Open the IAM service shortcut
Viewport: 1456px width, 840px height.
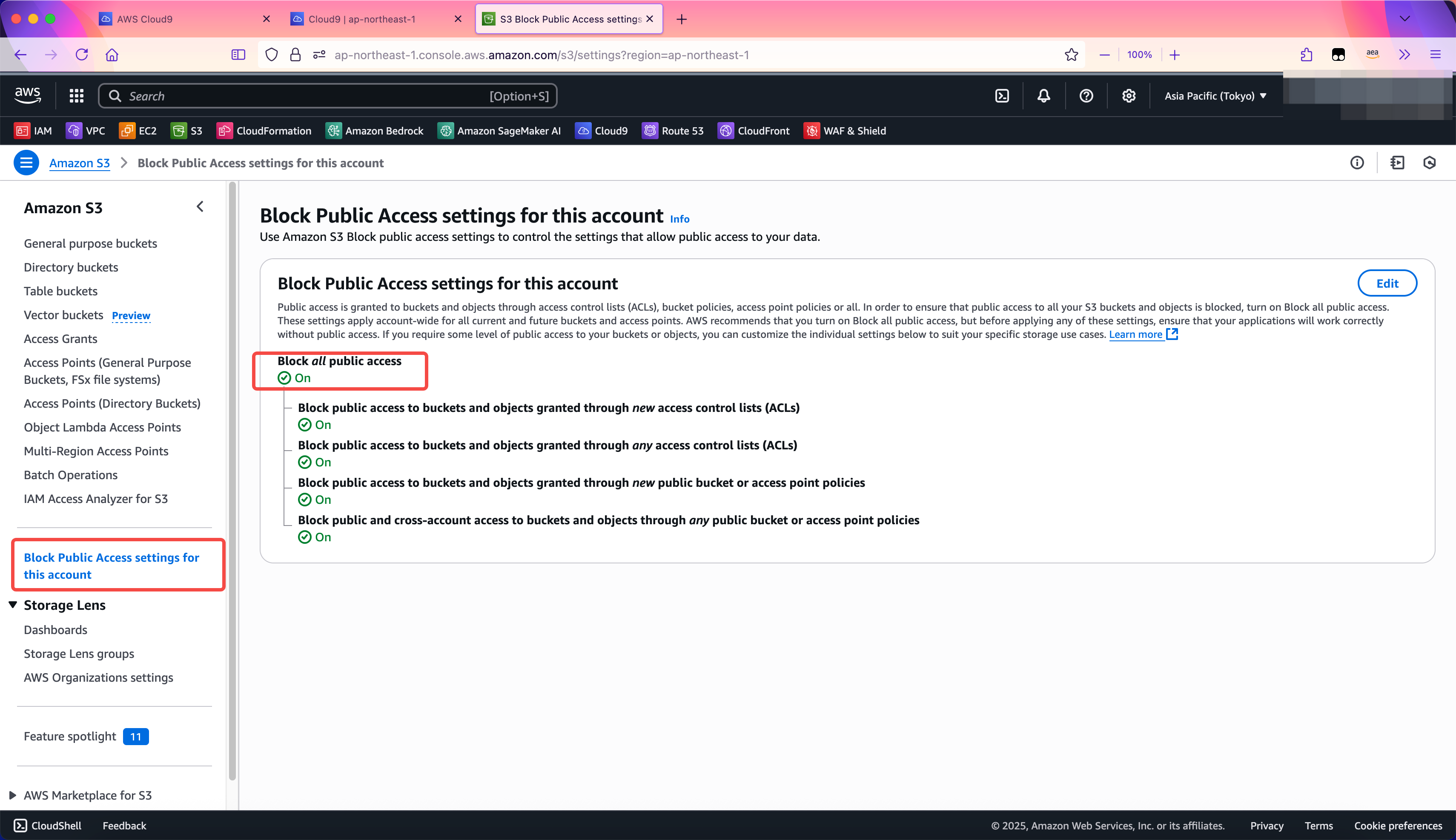pyautogui.click(x=34, y=131)
